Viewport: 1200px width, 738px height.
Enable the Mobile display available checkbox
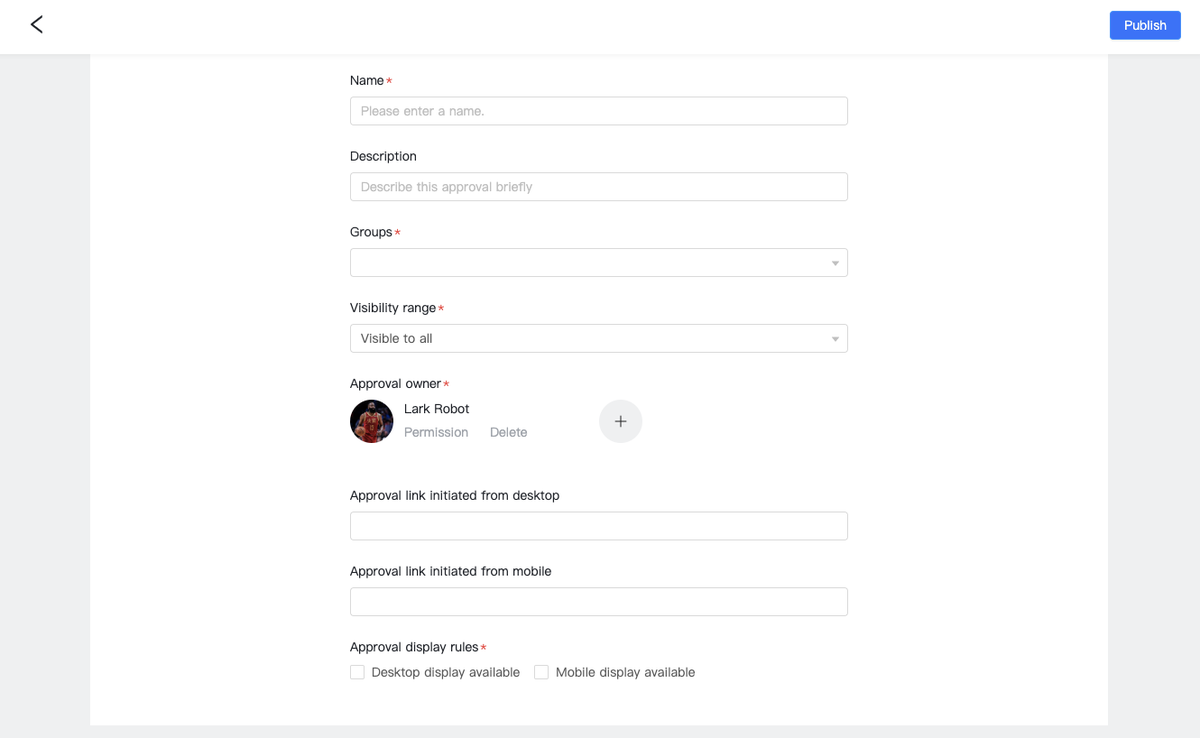click(541, 672)
